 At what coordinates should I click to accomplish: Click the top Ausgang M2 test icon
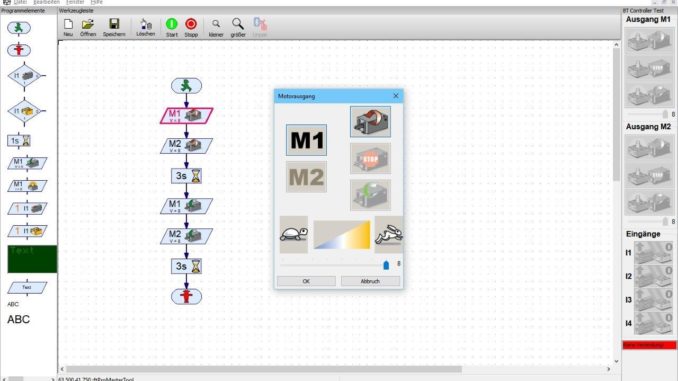pos(649,147)
